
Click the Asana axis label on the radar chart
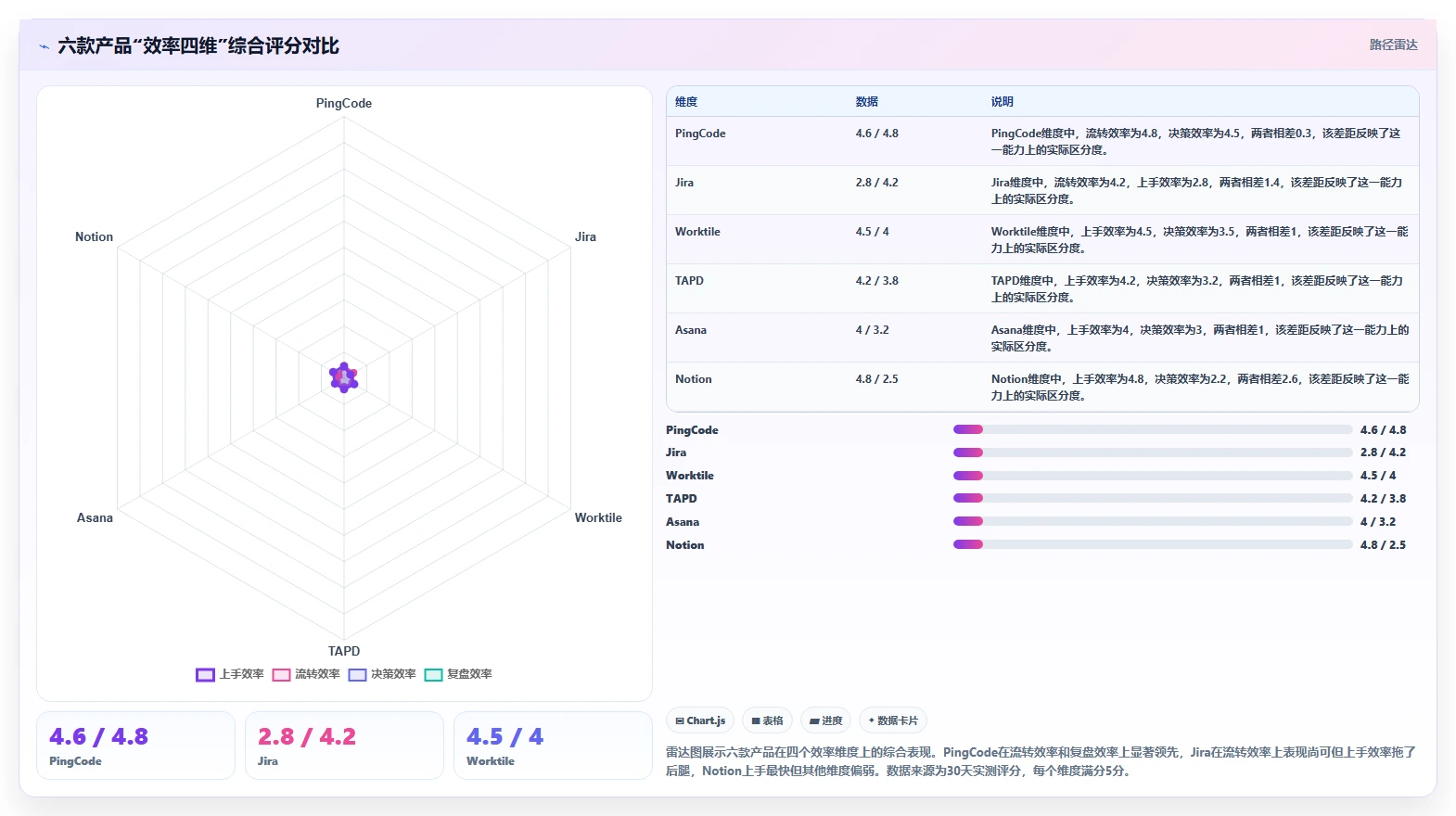point(95,517)
